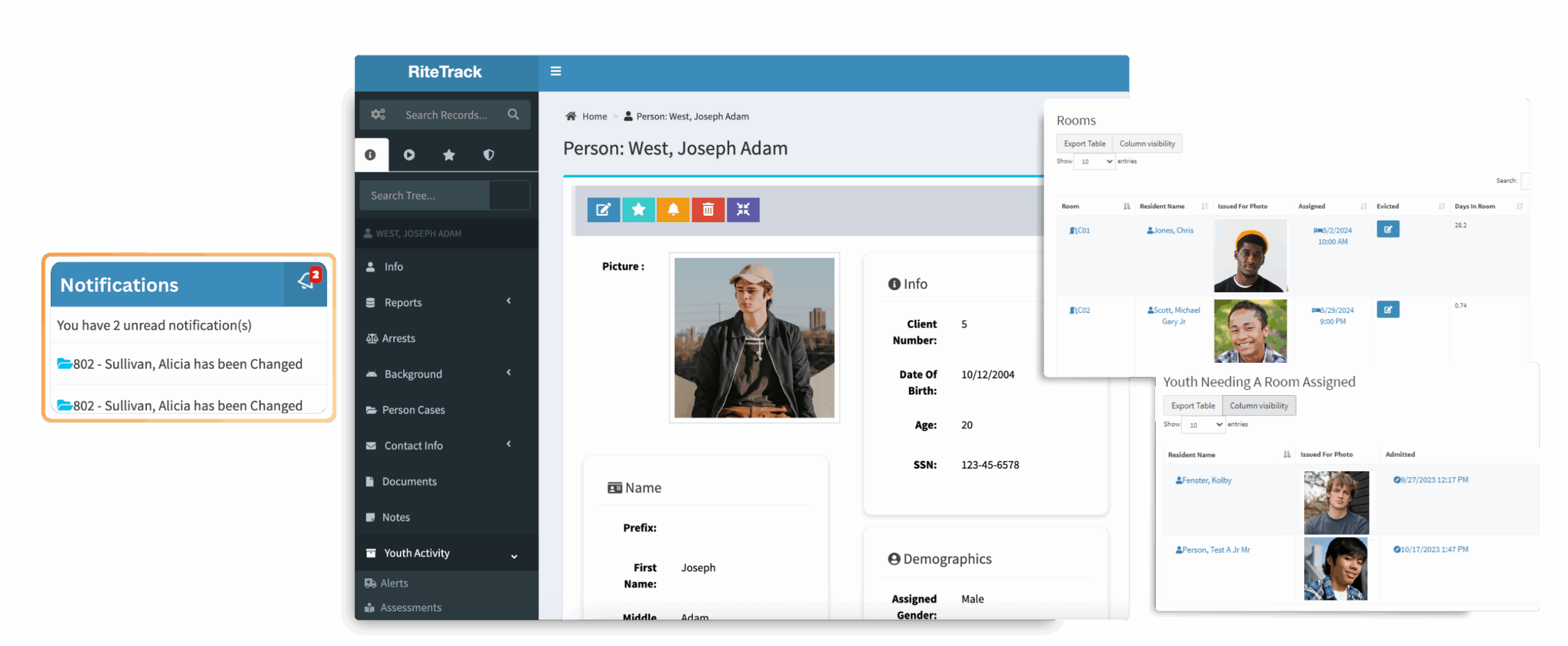The height and width of the screenshot is (646, 1568).
Task: Click the purple collapse sections button
Action: point(743,210)
